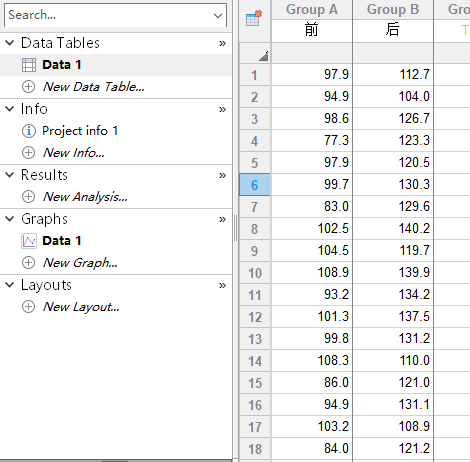The width and height of the screenshot is (470, 462).
Task: Click the plus icon next to New Analysis
Action: [29, 197]
